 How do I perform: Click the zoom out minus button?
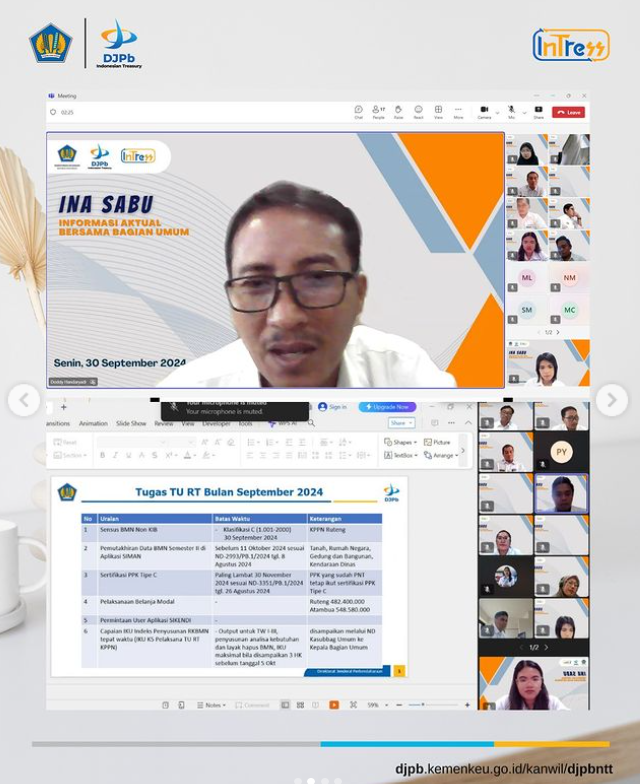tap(399, 705)
